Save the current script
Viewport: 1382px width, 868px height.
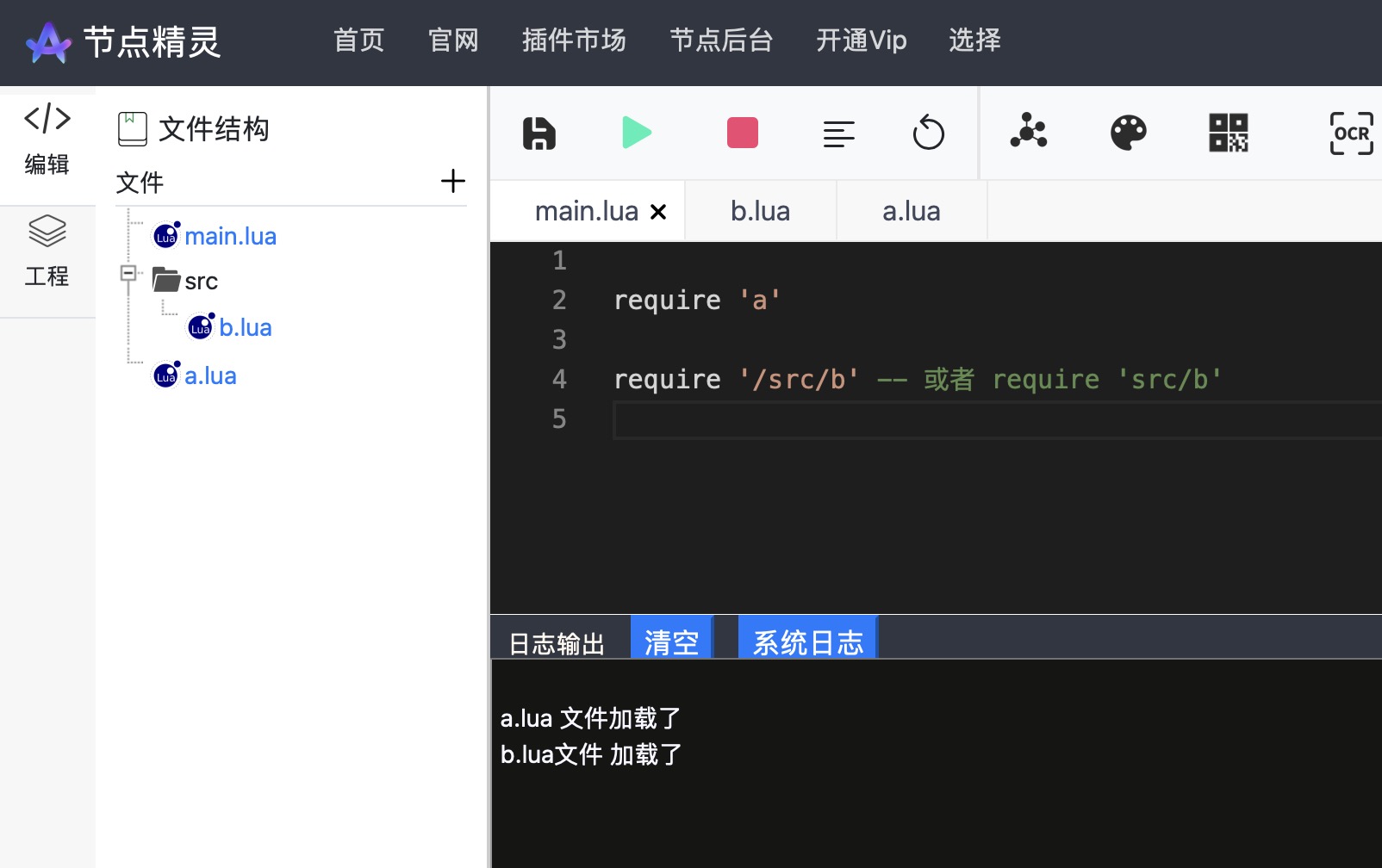pos(538,133)
